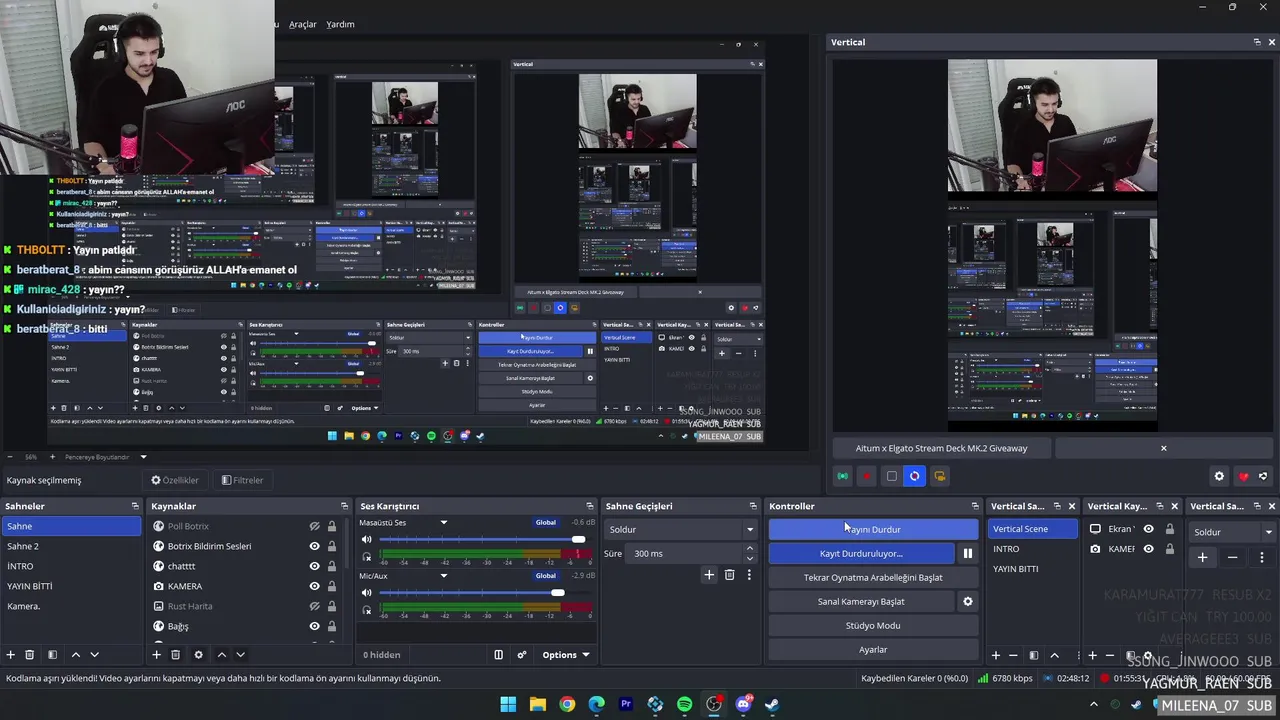Hide chatttt source
Image resolution: width=1280 pixels, height=720 pixels.
pyautogui.click(x=314, y=566)
